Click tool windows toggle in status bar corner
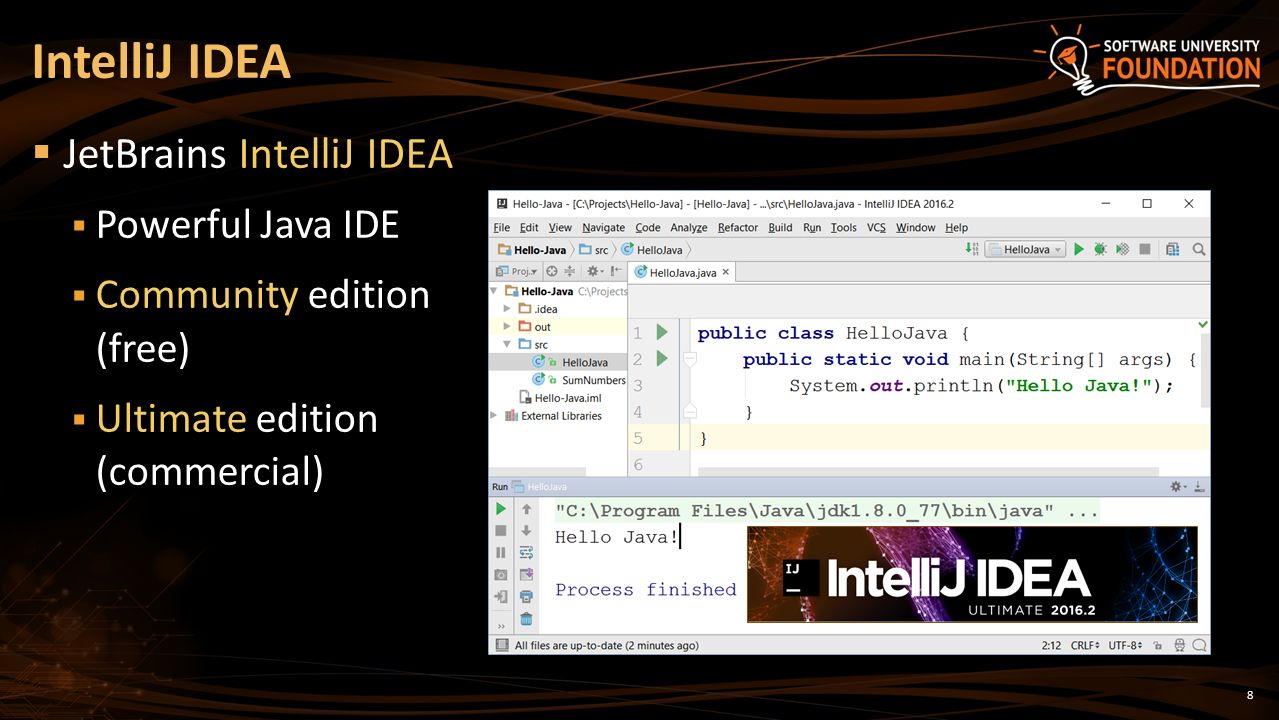Image resolution: width=1279 pixels, height=720 pixels. tap(502, 645)
